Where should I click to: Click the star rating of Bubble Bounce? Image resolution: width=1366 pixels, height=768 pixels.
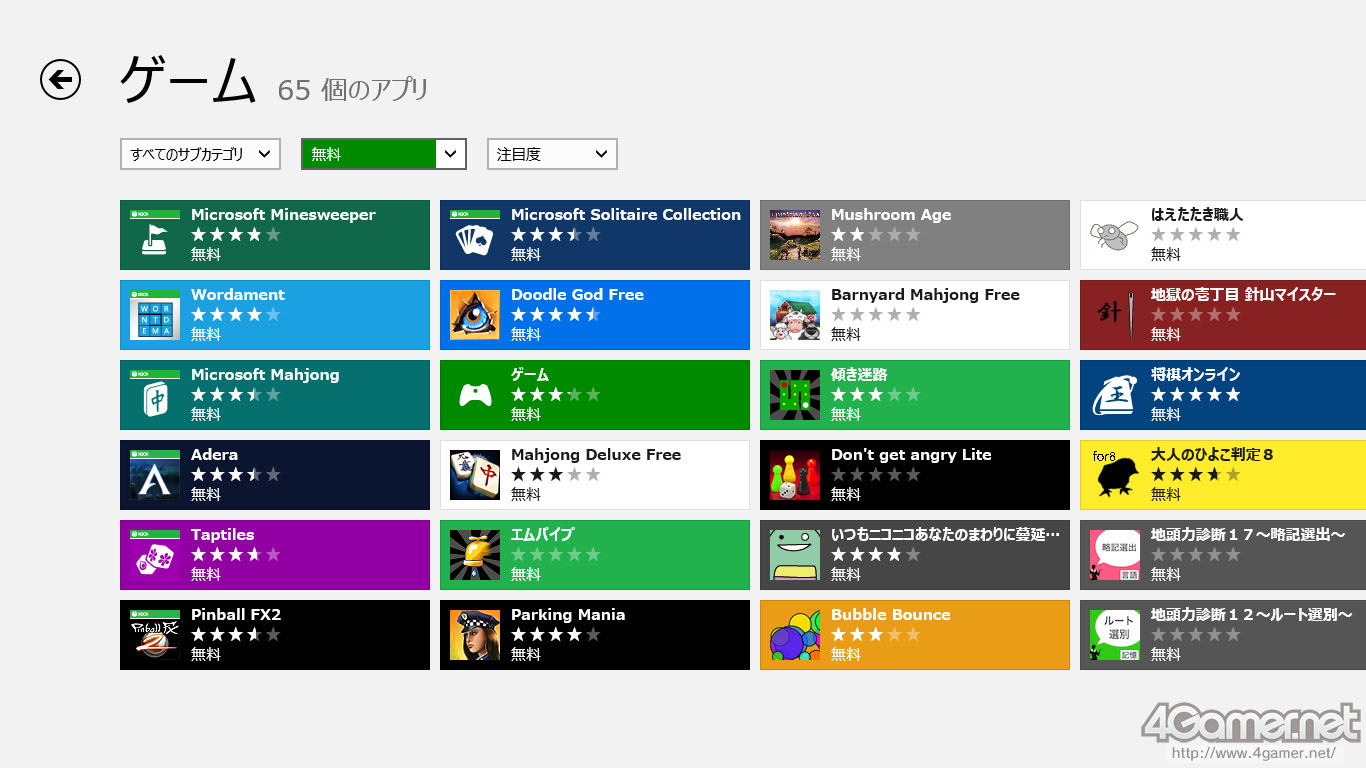pos(876,635)
